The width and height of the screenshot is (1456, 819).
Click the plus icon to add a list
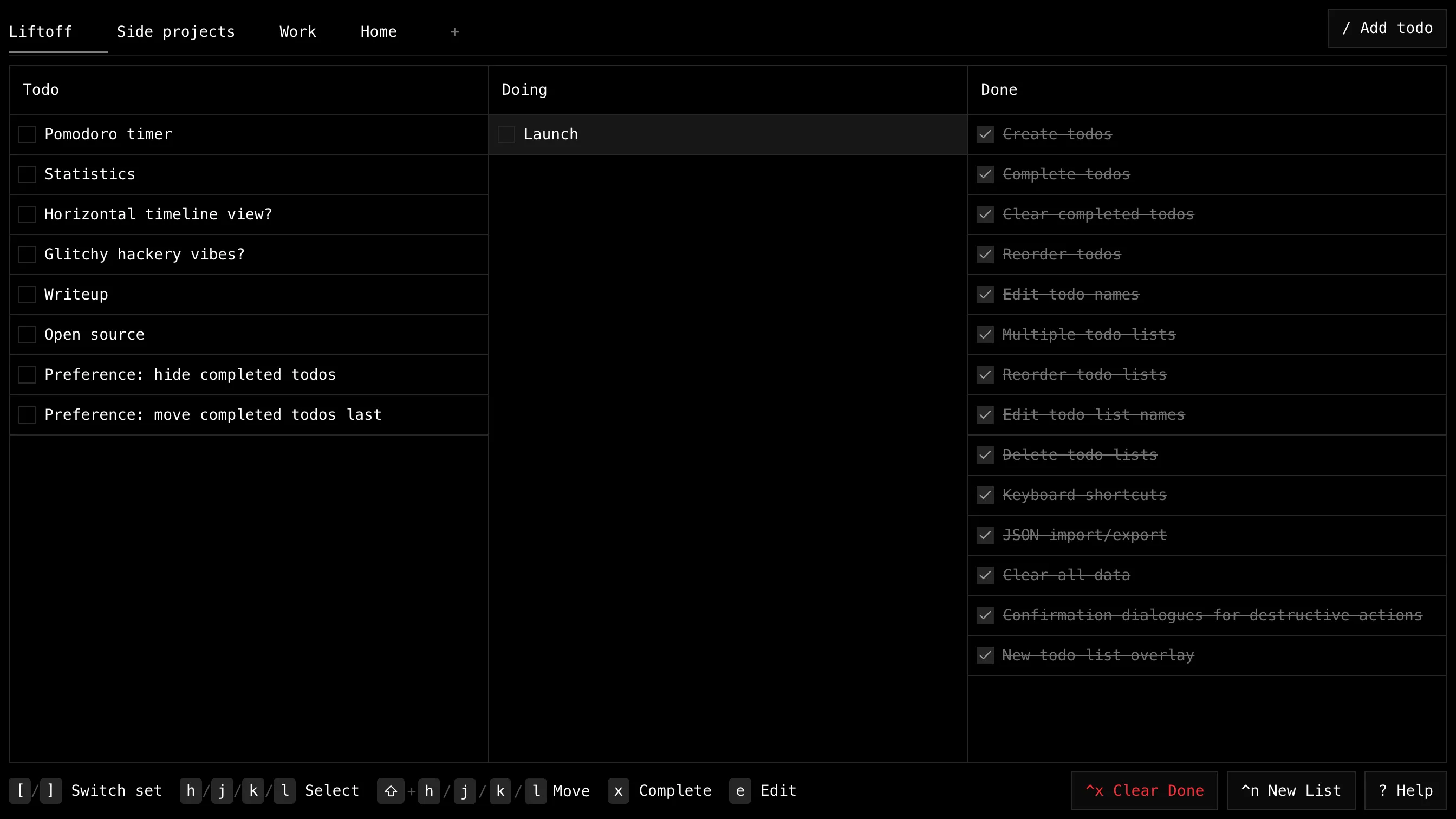click(454, 32)
